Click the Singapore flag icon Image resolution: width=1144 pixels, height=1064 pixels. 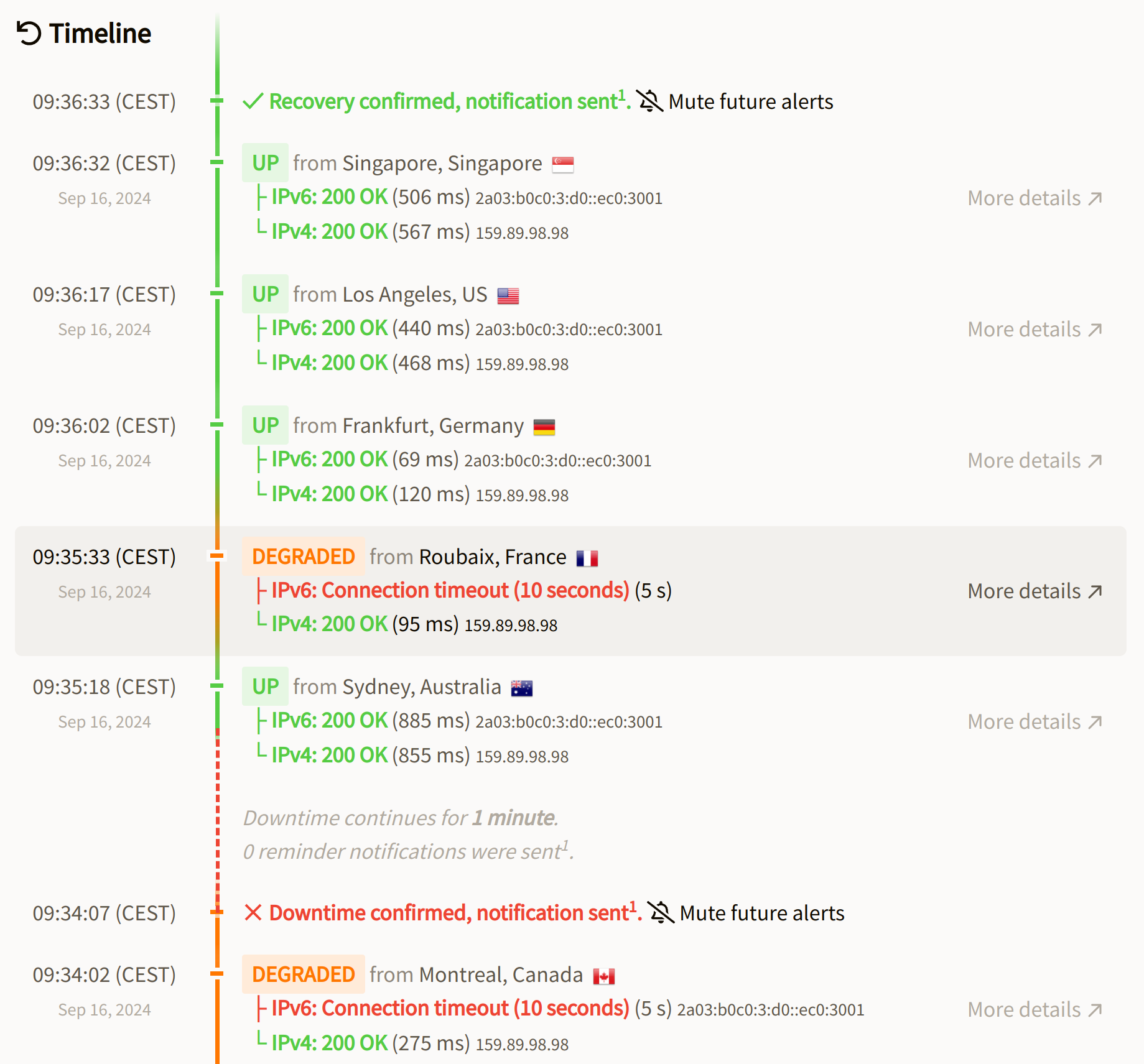[562, 164]
